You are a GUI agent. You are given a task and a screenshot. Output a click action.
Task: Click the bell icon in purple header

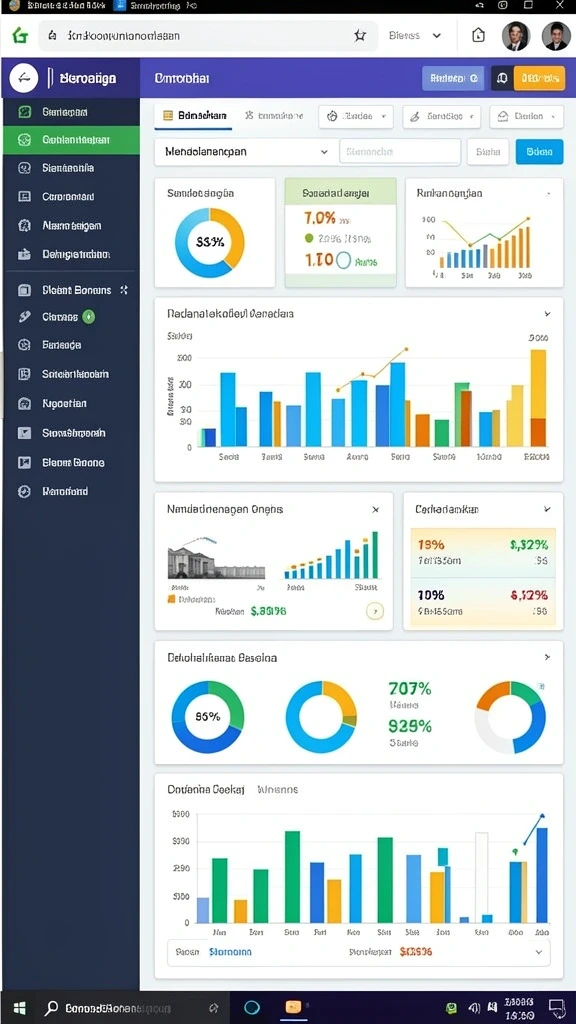[x=502, y=78]
